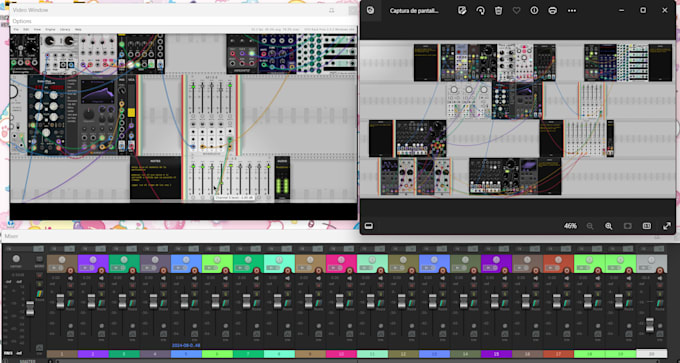Print the image from Photos toolbar

click(552, 10)
